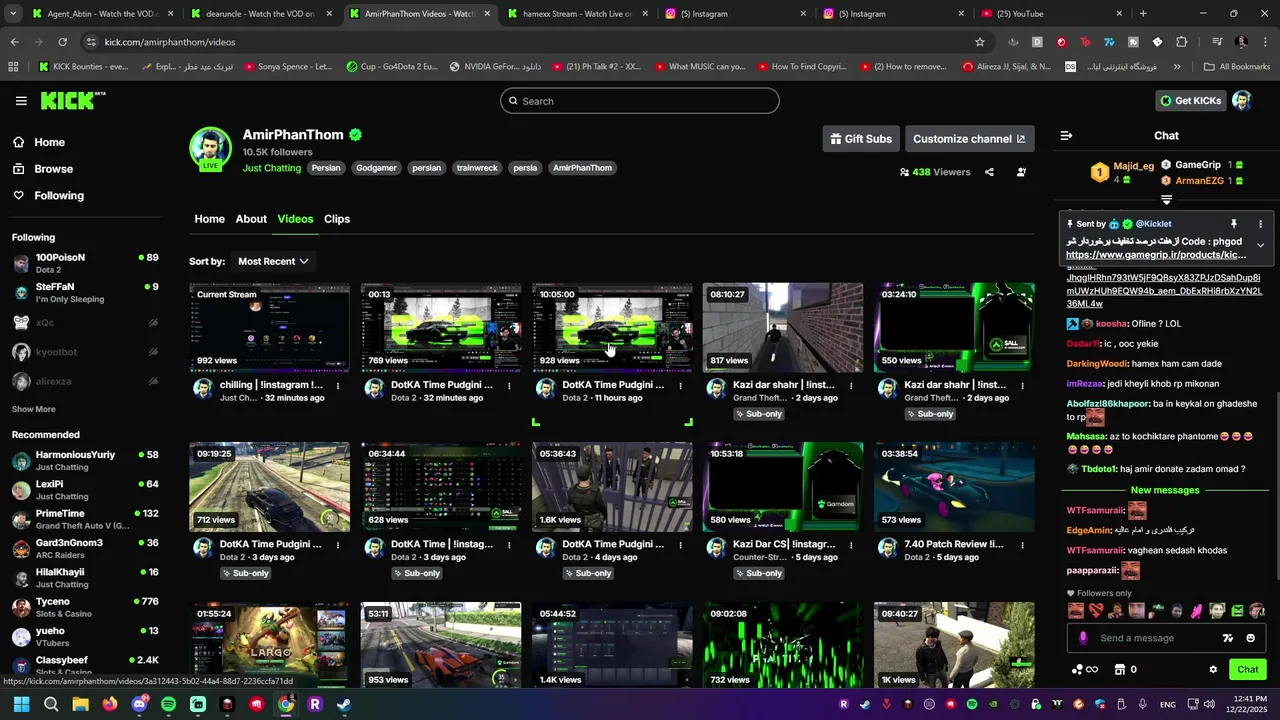Viewport: 1280px width, 720px height.
Task: Click the Just Chatting category link
Action: [x=271, y=168]
